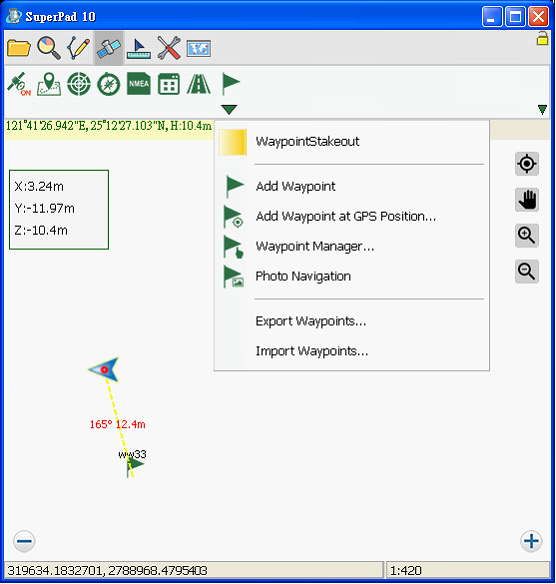Toggle GPS connection ON satellite icon
The width and height of the screenshot is (556, 584).
[x=19, y=83]
